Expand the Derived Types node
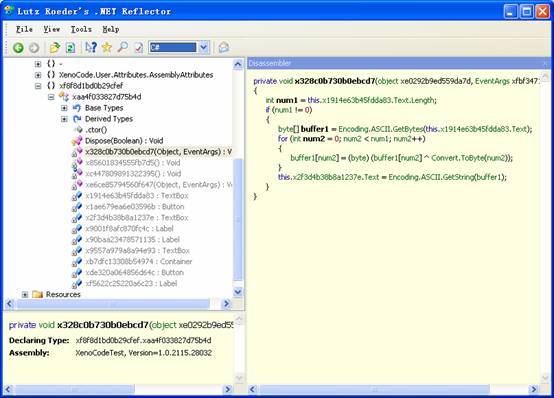This screenshot has width=554, height=398. click(x=64, y=119)
